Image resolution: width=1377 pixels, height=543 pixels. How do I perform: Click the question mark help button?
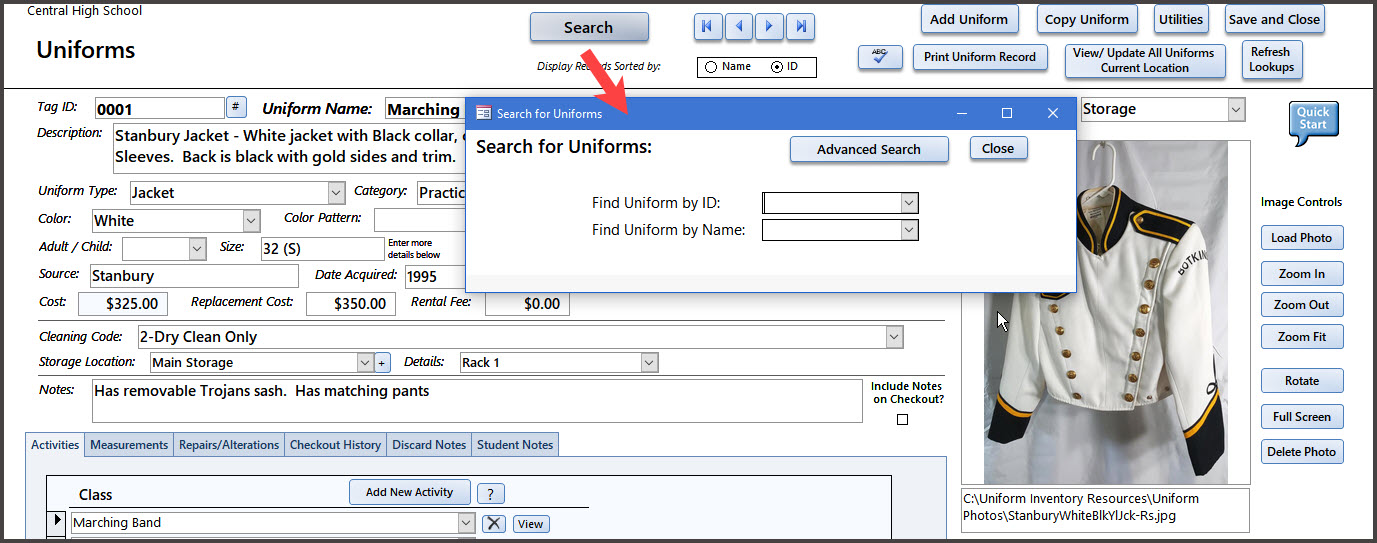[490, 493]
